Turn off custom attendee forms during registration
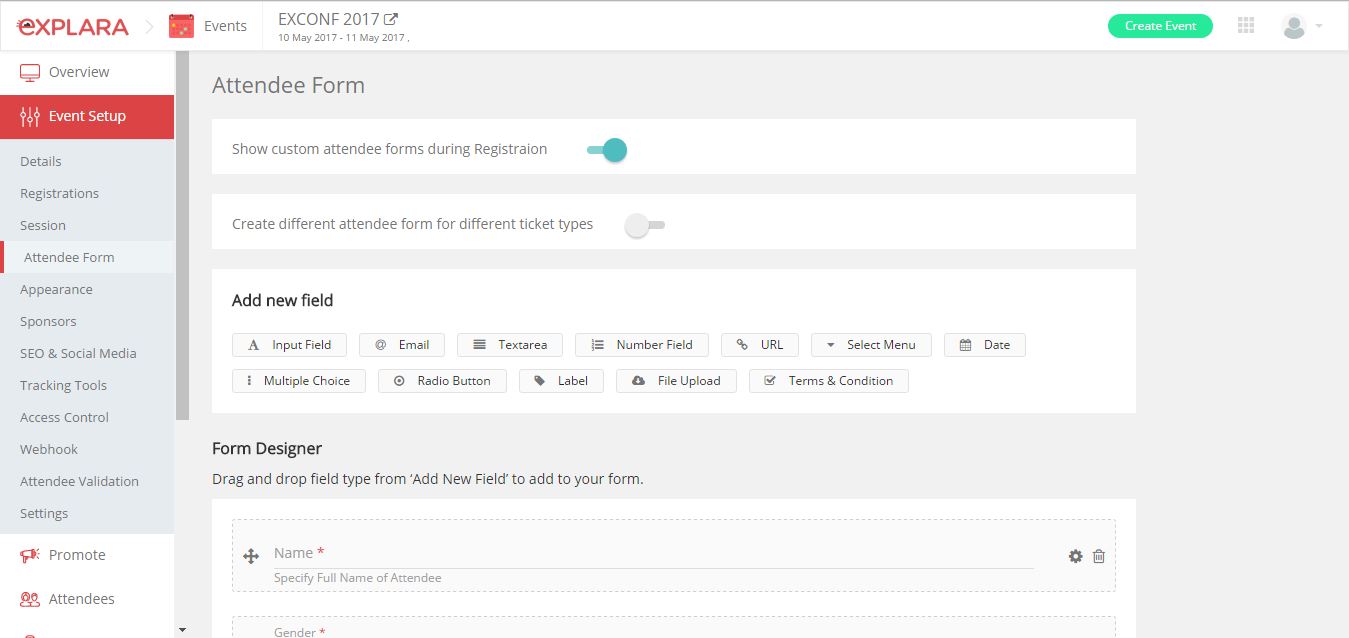 (x=607, y=150)
